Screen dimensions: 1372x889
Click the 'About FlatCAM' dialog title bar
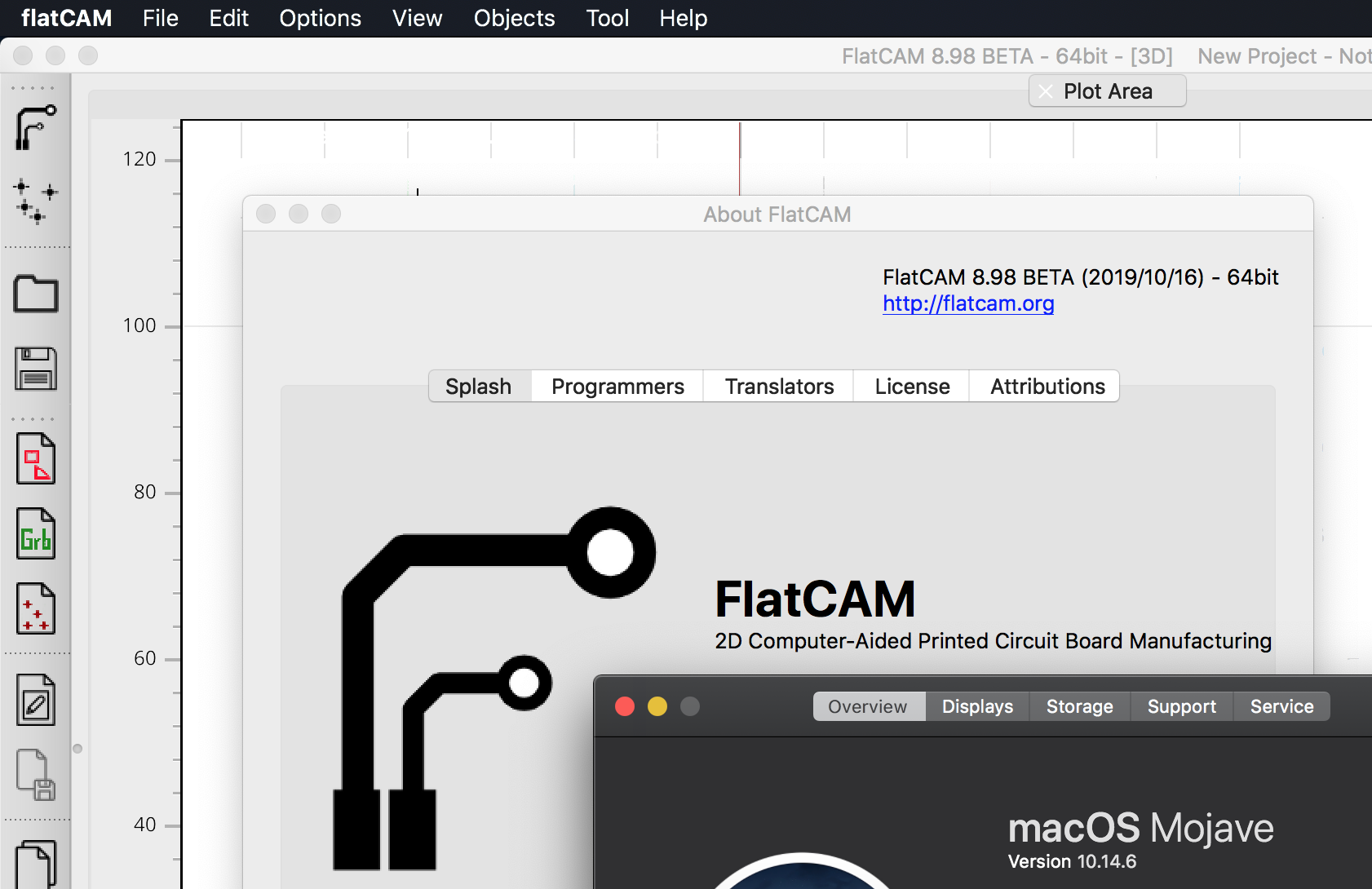777,215
